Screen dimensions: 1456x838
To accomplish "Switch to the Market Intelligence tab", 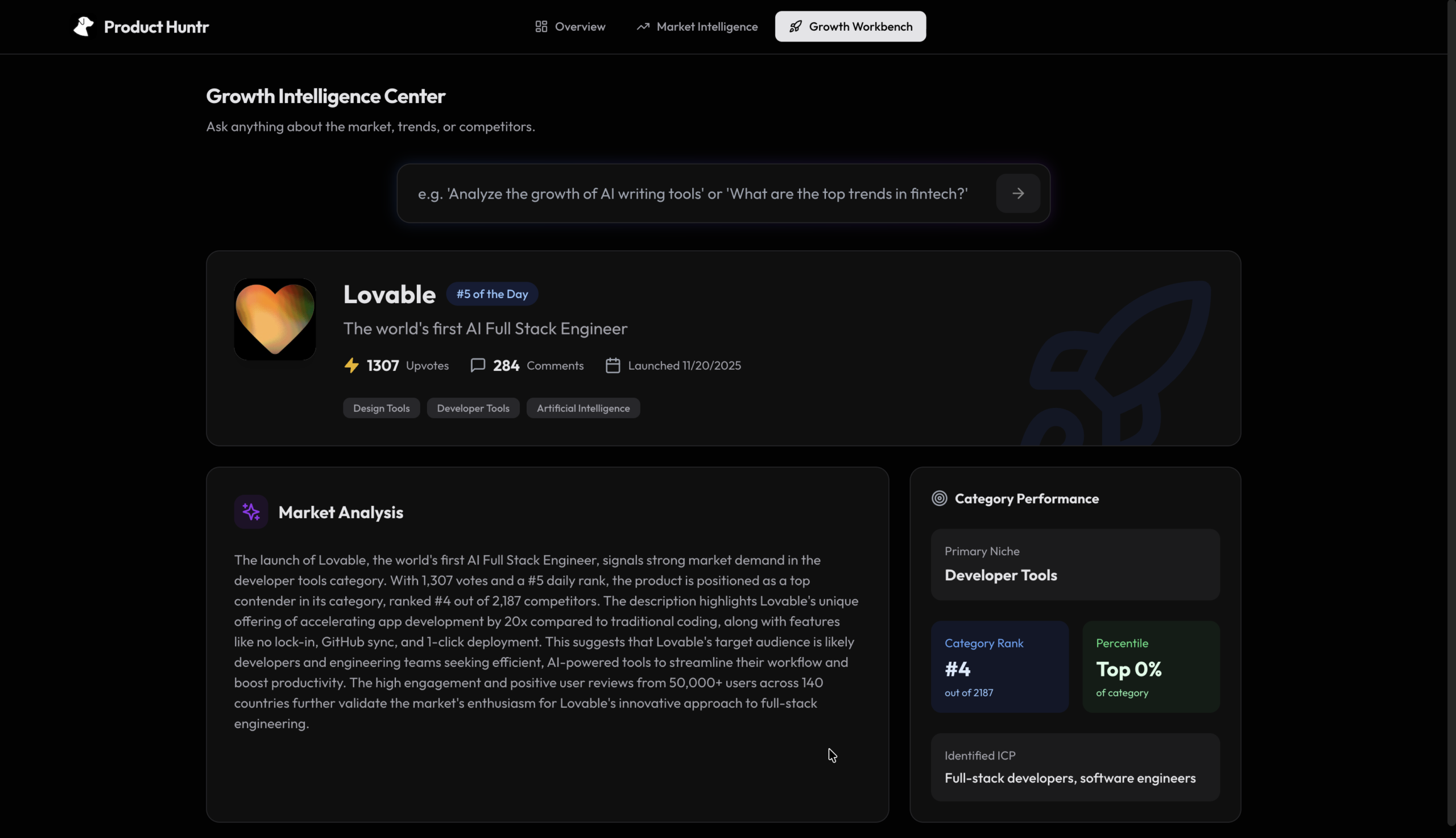I will tap(697, 27).
